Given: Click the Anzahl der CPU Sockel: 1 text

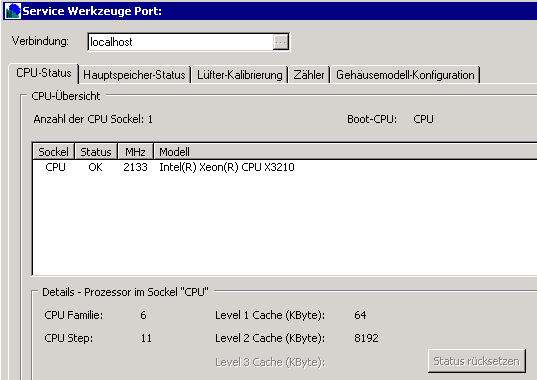Looking at the screenshot, I should [93, 119].
